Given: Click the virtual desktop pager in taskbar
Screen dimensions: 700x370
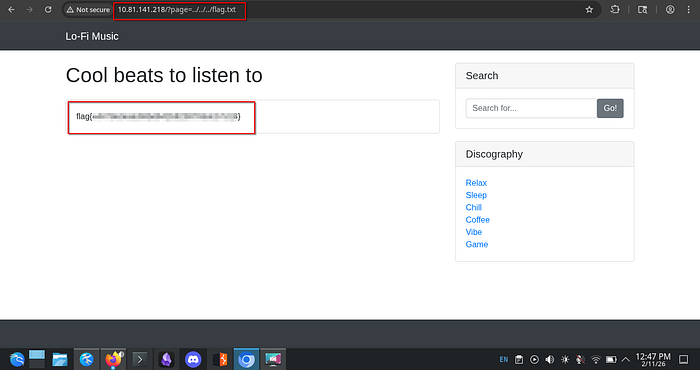Looking at the screenshot, I should pos(37,359).
